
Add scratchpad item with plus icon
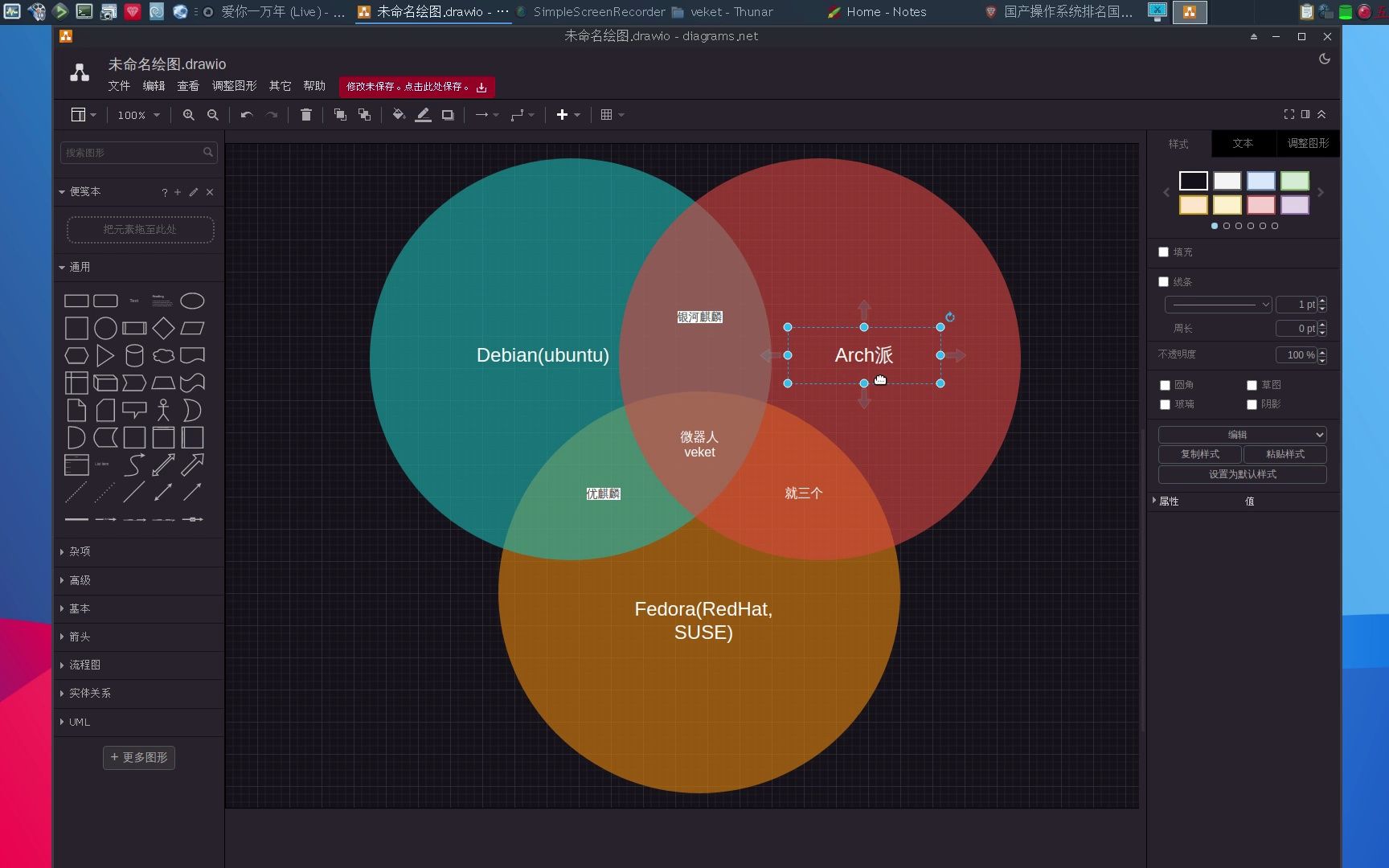(178, 192)
